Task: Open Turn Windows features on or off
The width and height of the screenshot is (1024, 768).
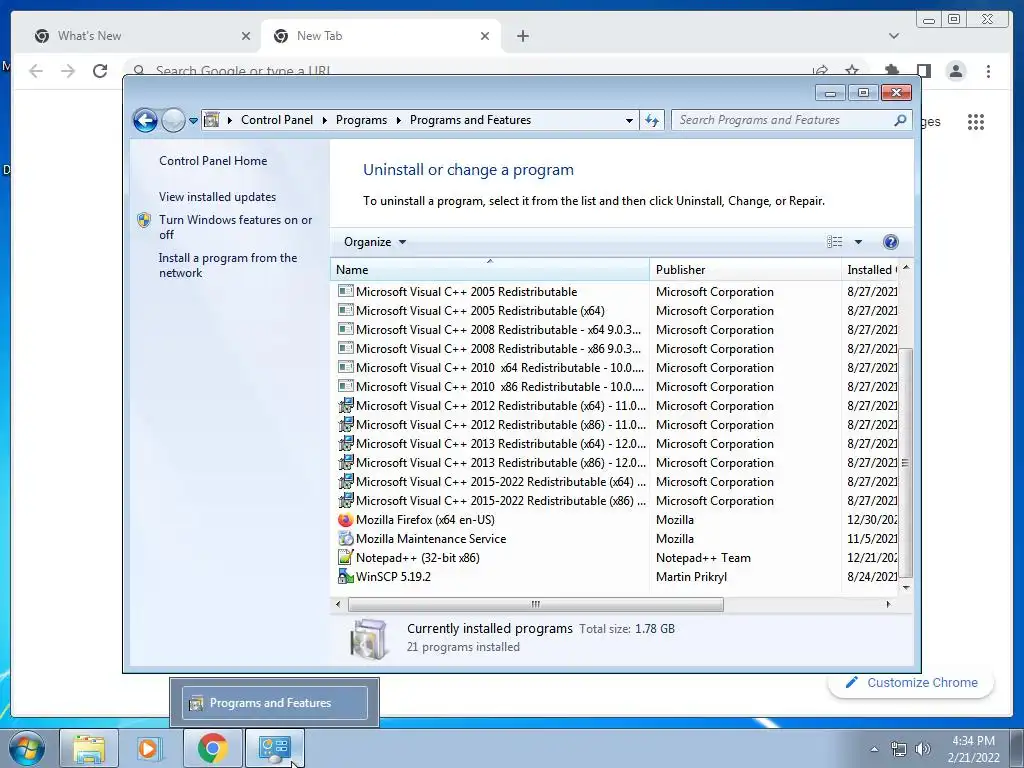Action: (x=235, y=227)
